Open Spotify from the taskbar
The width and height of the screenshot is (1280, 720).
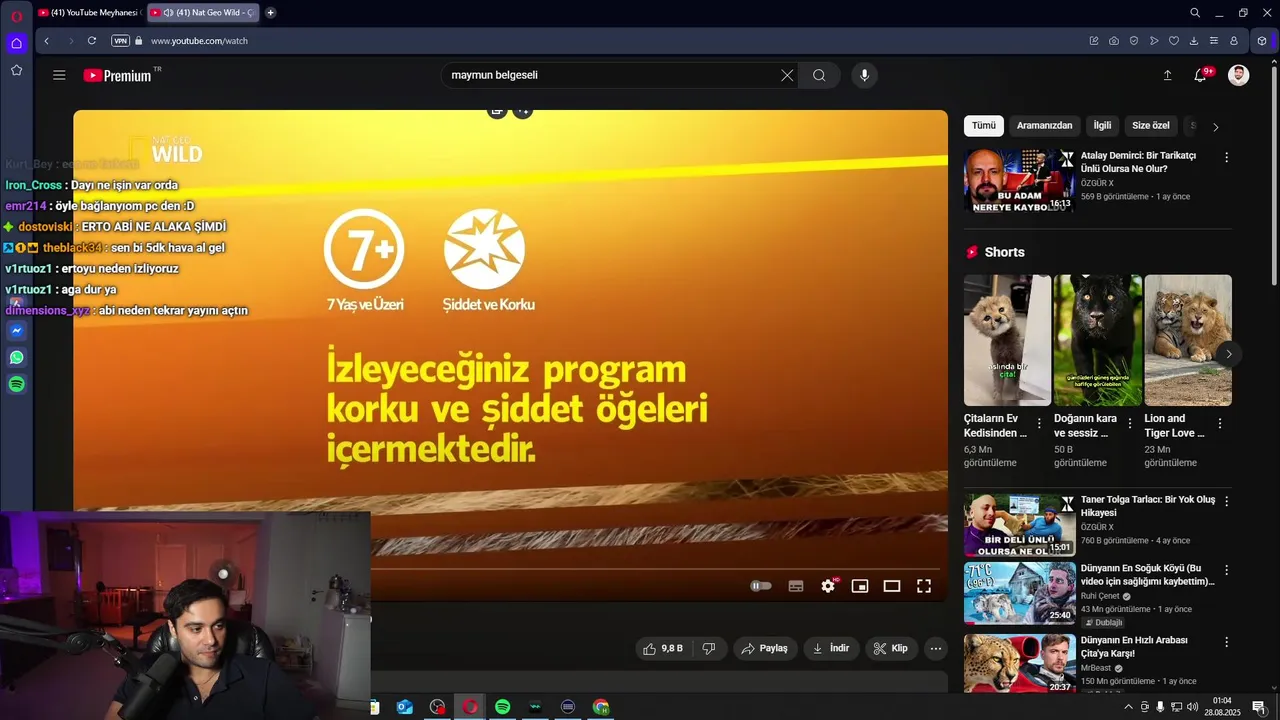[503, 707]
